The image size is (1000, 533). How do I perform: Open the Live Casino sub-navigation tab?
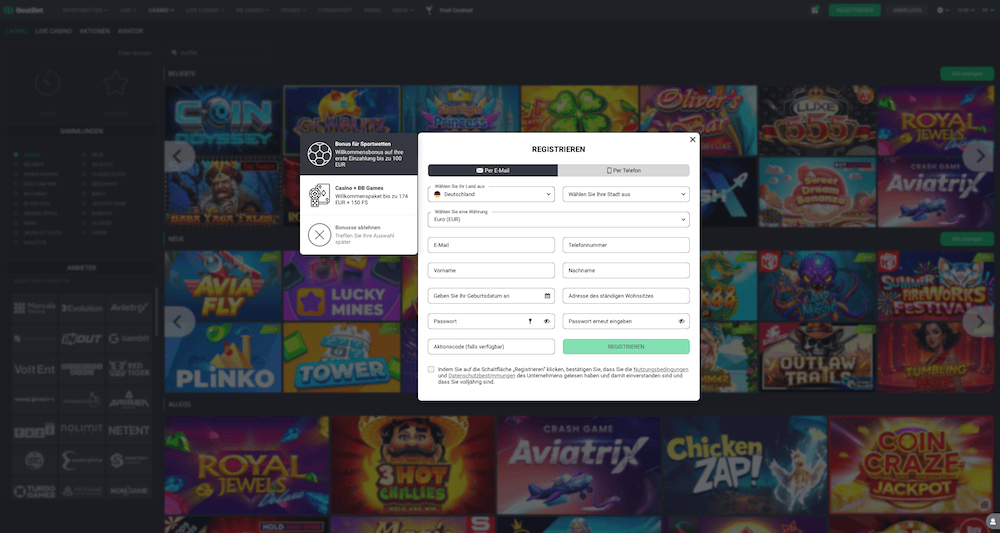point(54,31)
